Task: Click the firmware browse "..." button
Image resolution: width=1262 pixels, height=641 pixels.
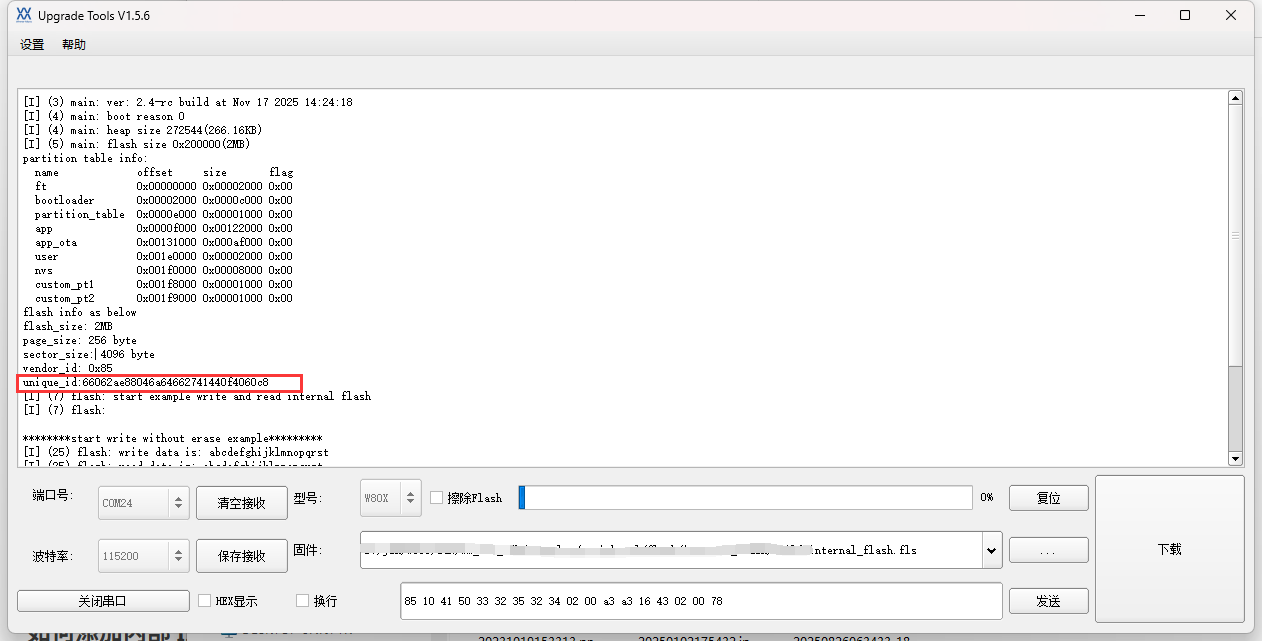Action: [1048, 550]
